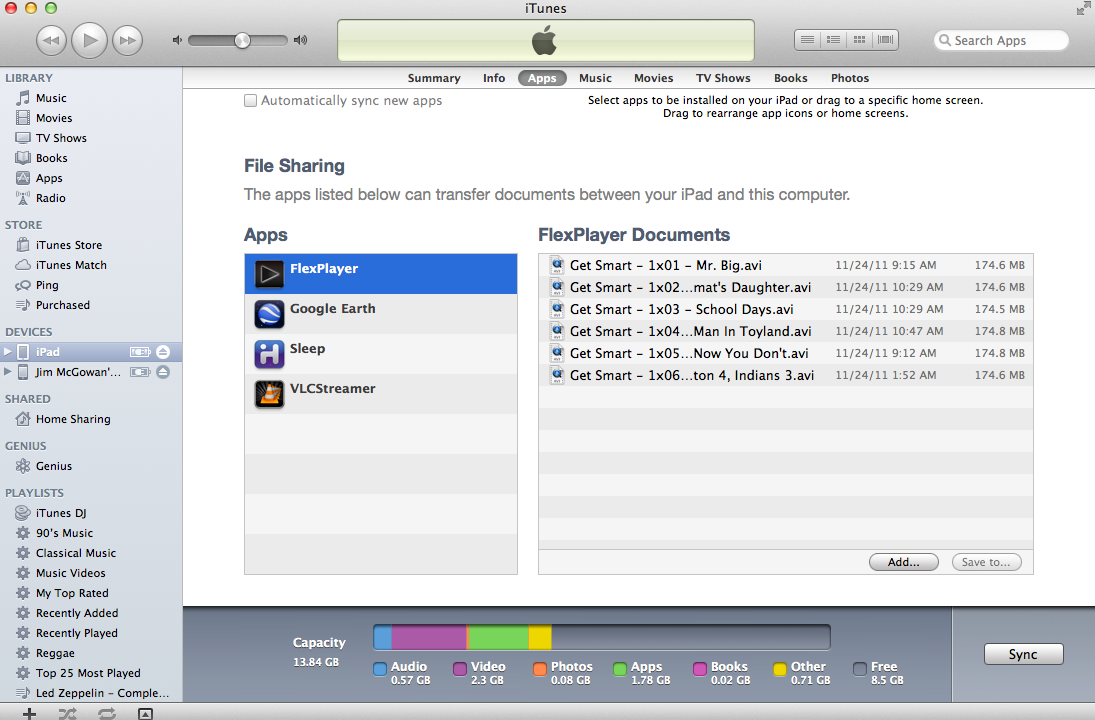
Task: Select Google Earth in the Apps list
Action: [x=381, y=314]
